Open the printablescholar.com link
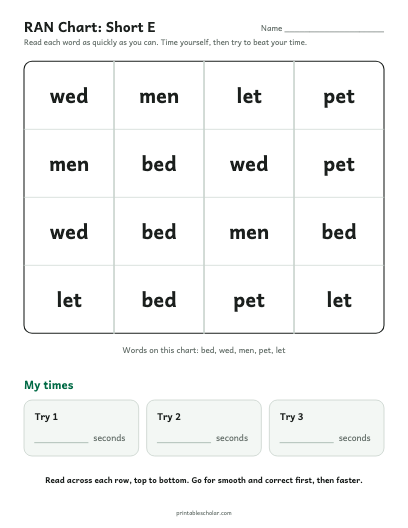 tap(204, 513)
